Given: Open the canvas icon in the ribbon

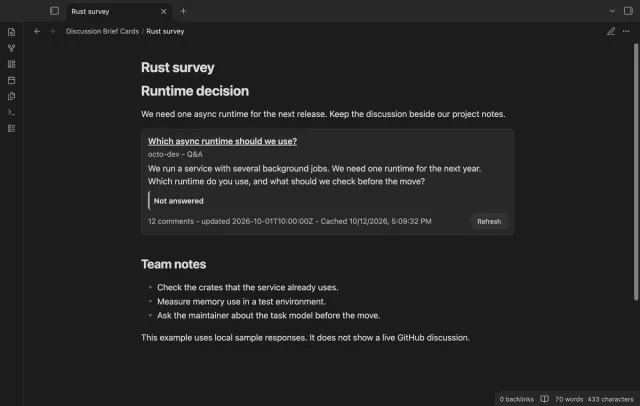Looking at the screenshot, I should click(11, 64).
